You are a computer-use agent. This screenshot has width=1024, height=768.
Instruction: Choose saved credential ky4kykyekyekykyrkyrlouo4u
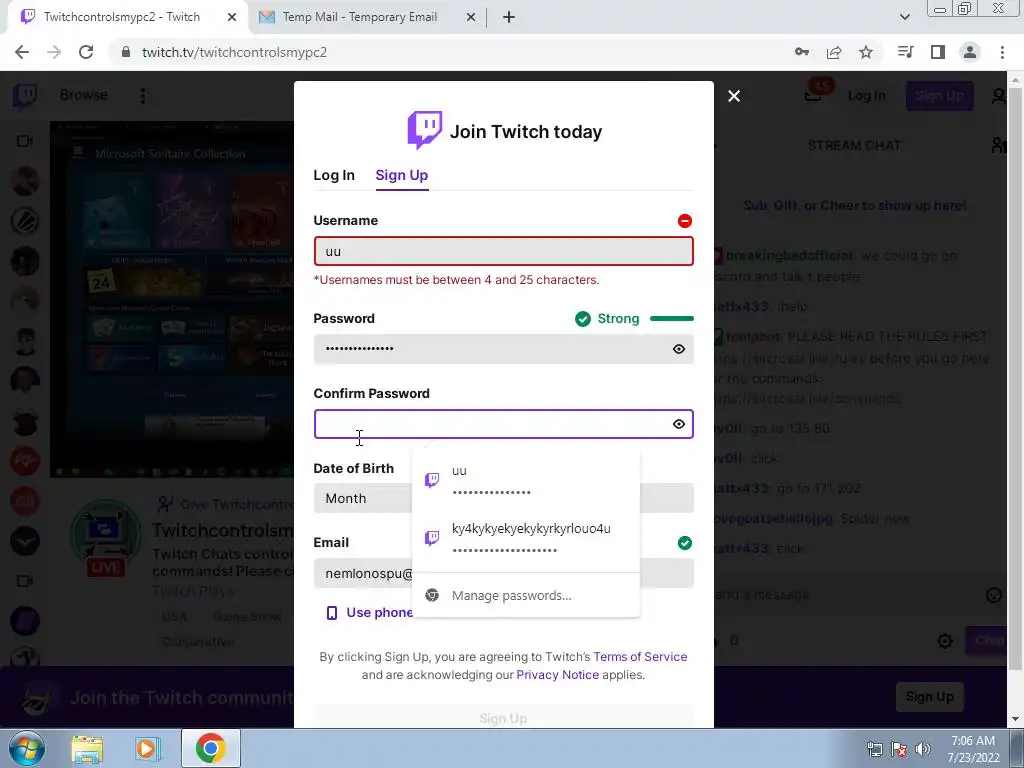pyautogui.click(x=526, y=538)
